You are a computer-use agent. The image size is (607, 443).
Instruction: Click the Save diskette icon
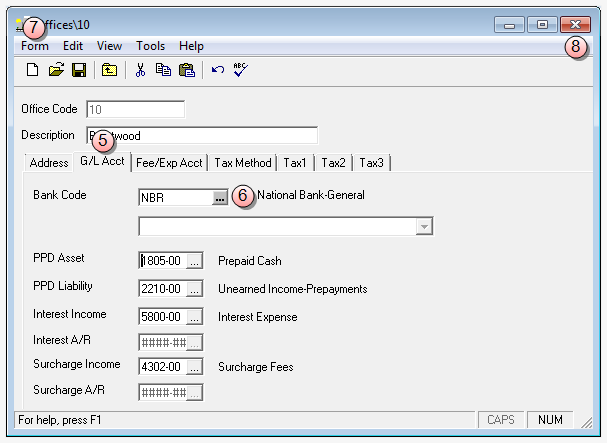(78, 70)
